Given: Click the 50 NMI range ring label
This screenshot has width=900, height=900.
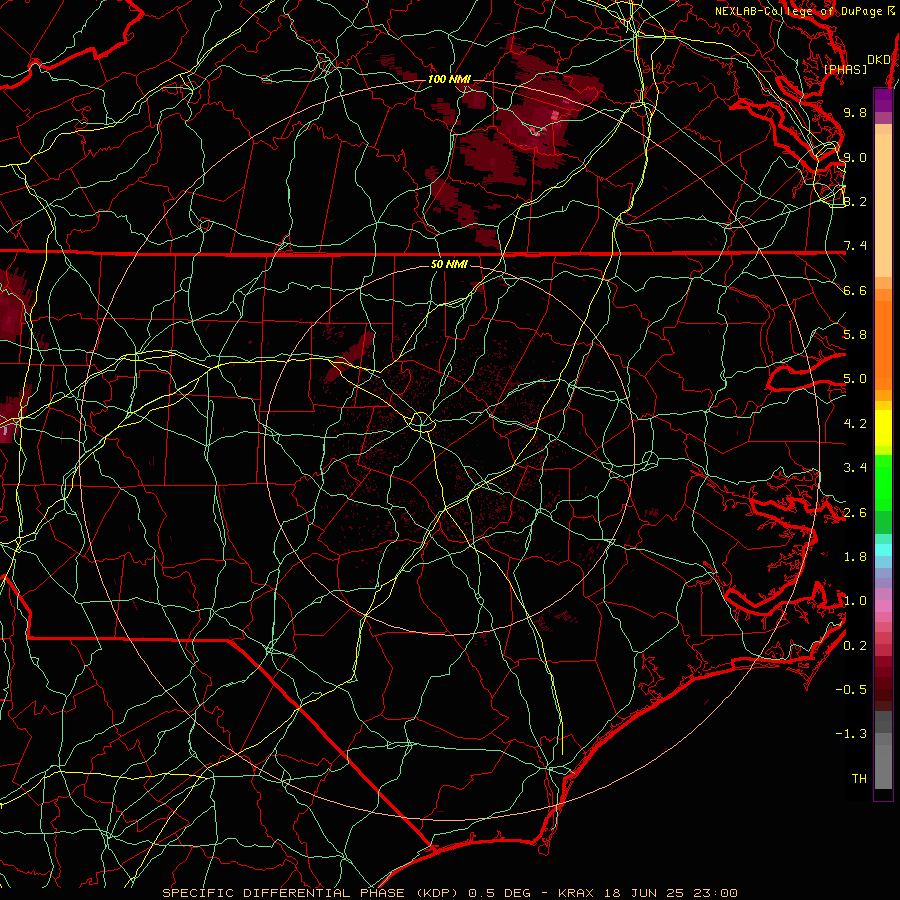Looking at the screenshot, I should click(449, 264).
